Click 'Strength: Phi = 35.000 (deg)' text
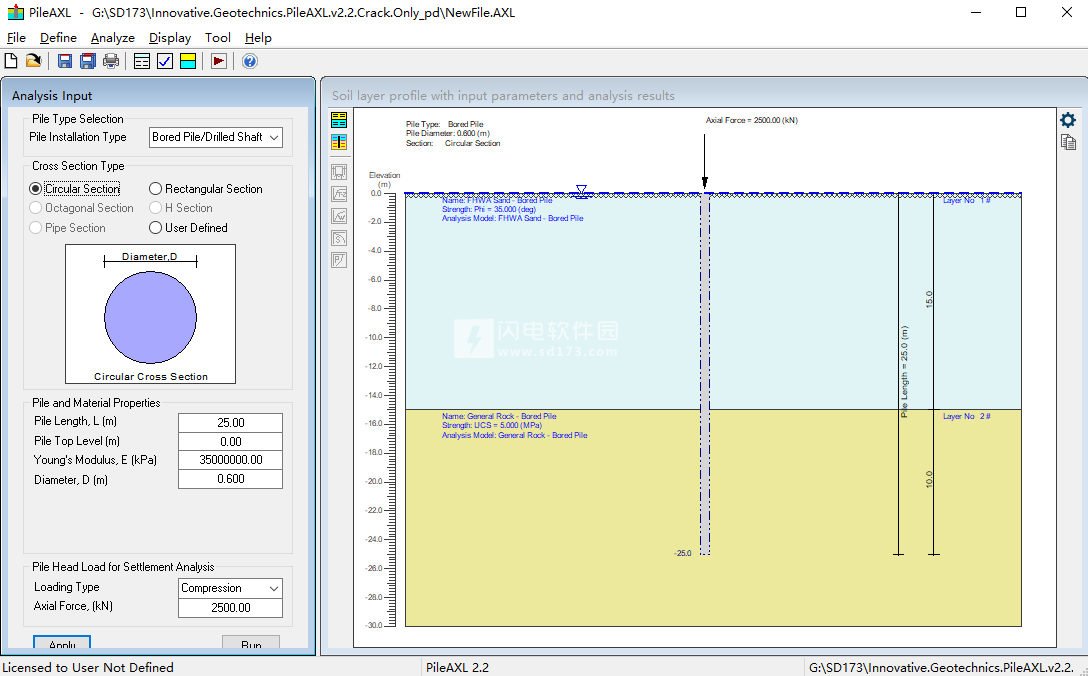This screenshot has height=676, width=1088. (488, 209)
